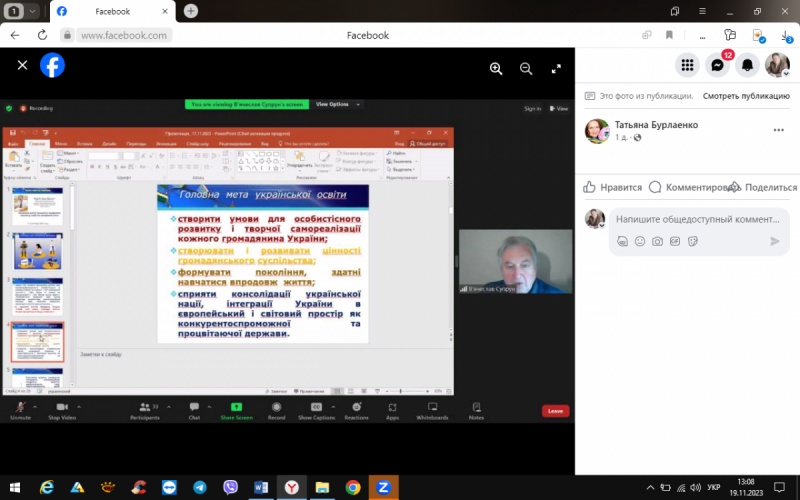
Task: Click the Facebook logo home icon
Action: click(x=52, y=65)
